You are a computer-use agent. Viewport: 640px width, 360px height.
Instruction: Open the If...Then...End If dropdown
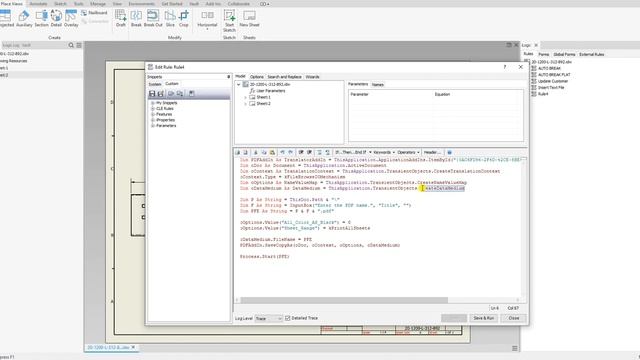353,152
